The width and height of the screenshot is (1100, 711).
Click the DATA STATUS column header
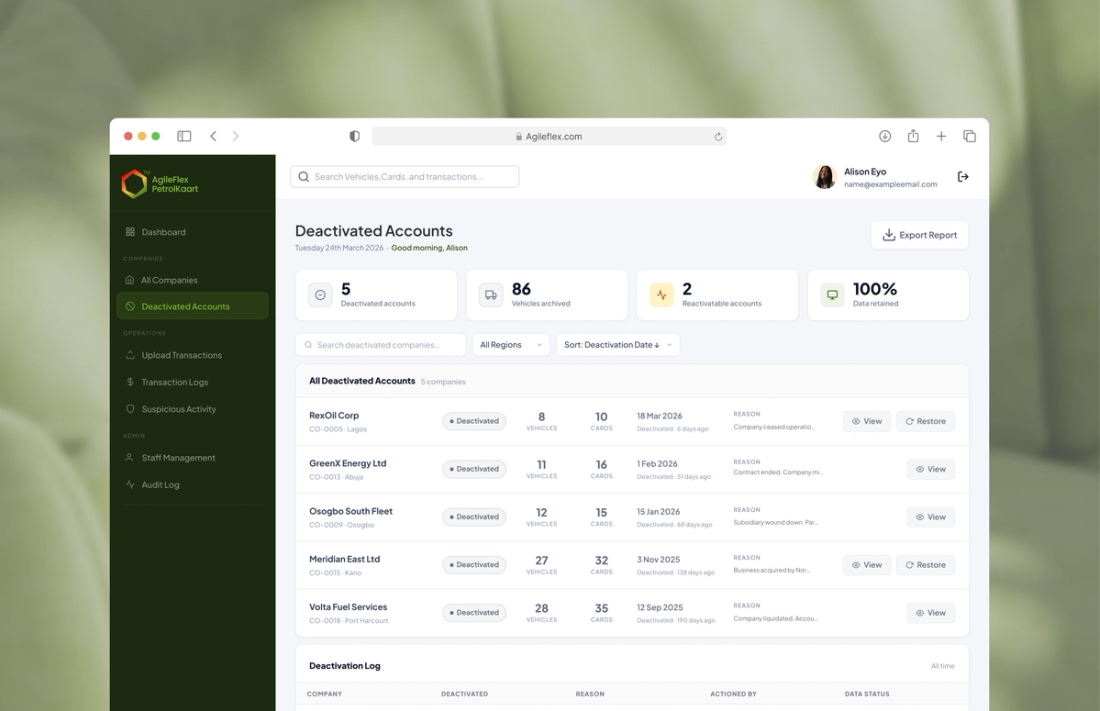[x=867, y=693]
